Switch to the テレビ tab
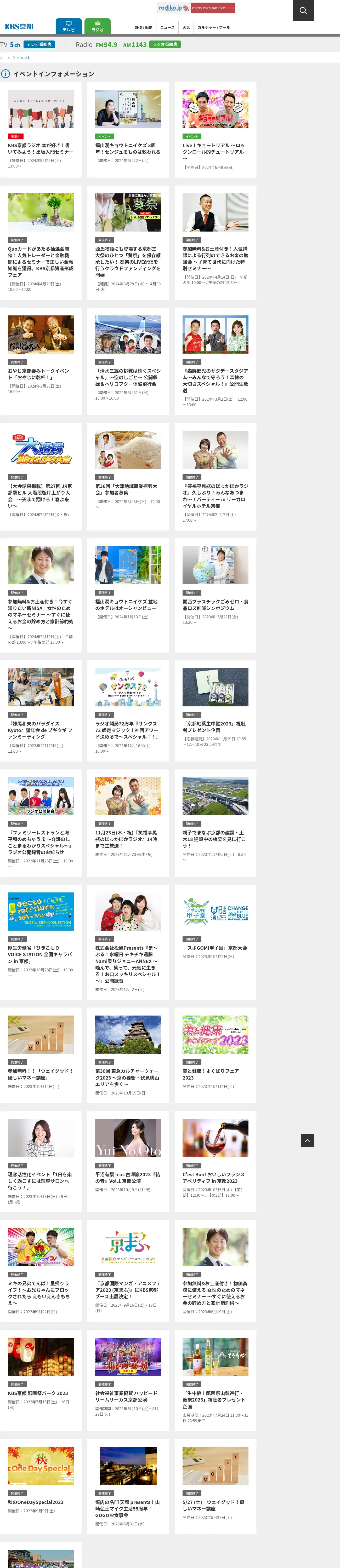Screen dimensions: 340x1568 [x=68, y=26]
